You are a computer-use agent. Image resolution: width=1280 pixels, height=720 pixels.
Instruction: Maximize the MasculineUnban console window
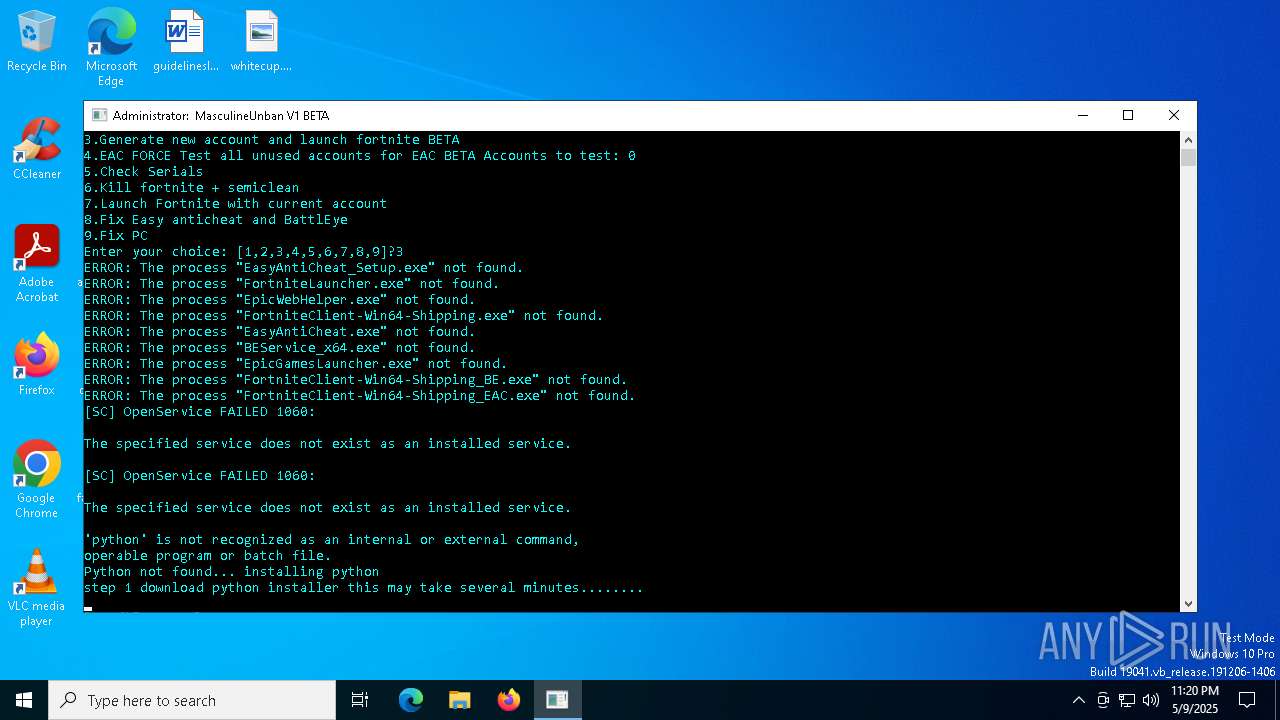pos(1128,115)
